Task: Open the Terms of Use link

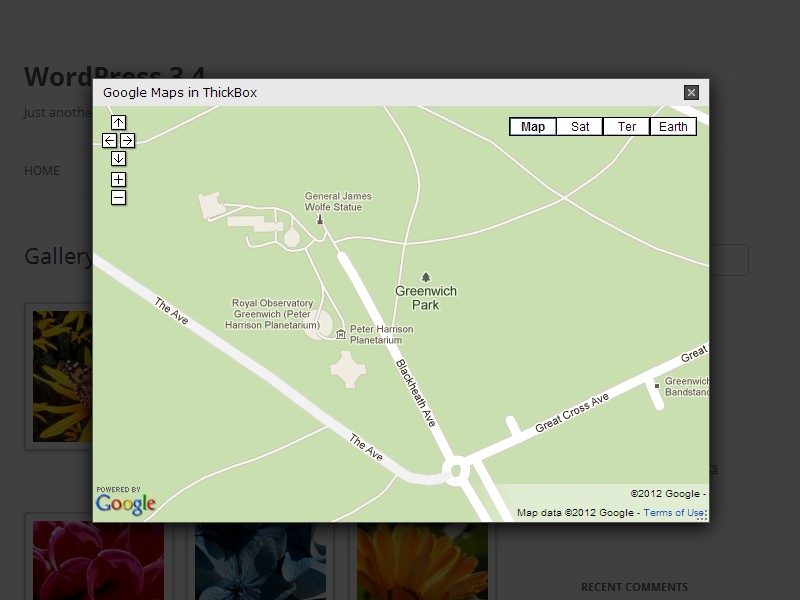Action: 673,513
